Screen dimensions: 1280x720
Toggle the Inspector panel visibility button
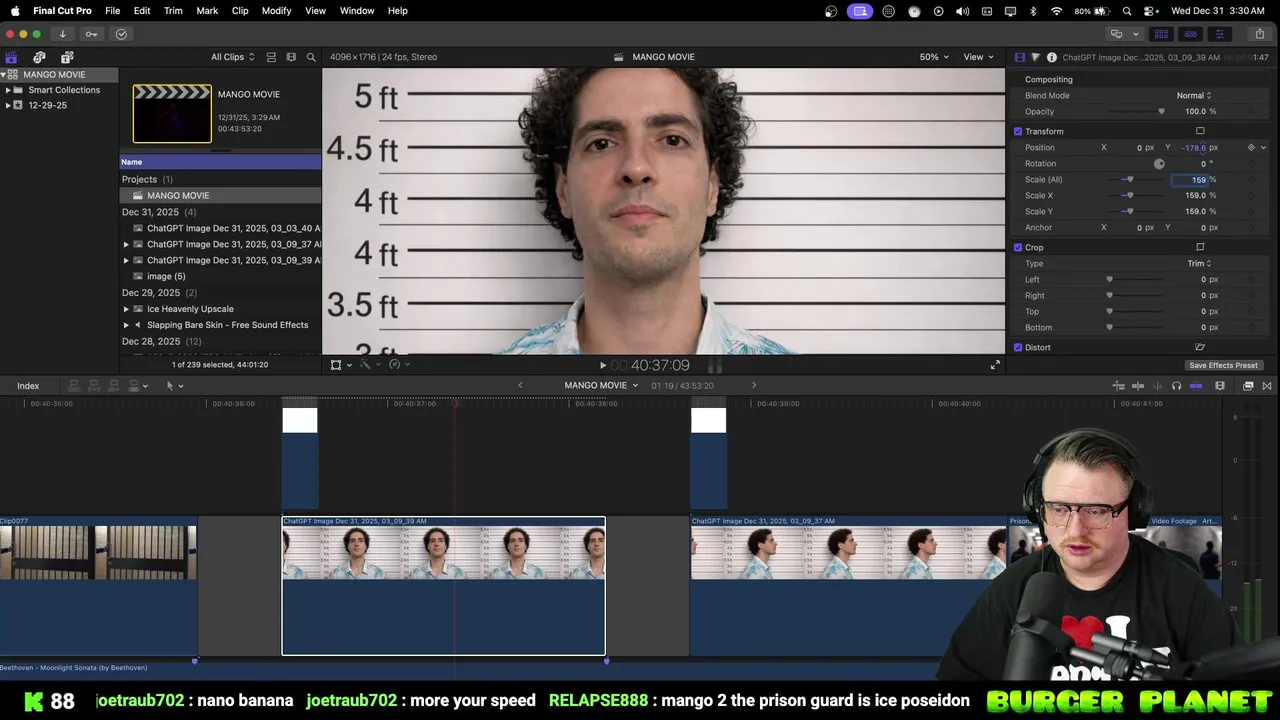(x=1219, y=34)
